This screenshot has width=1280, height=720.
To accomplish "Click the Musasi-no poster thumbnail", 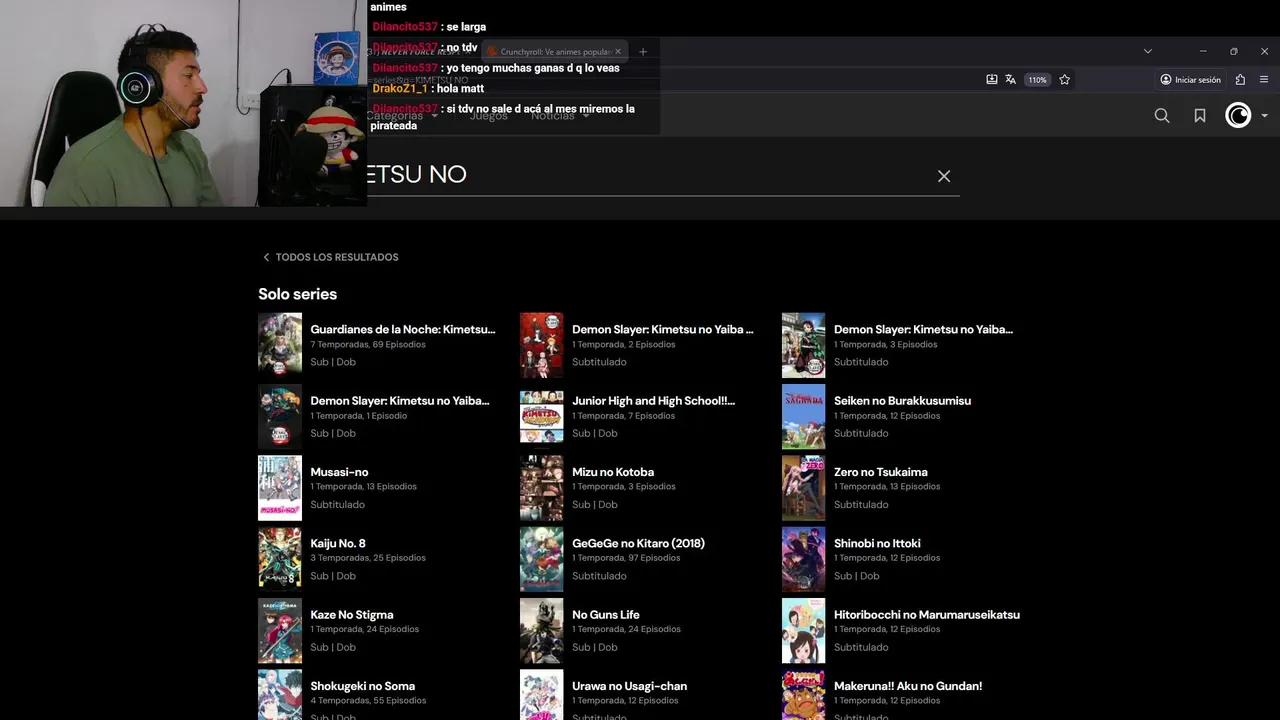I will (x=280, y=488).
